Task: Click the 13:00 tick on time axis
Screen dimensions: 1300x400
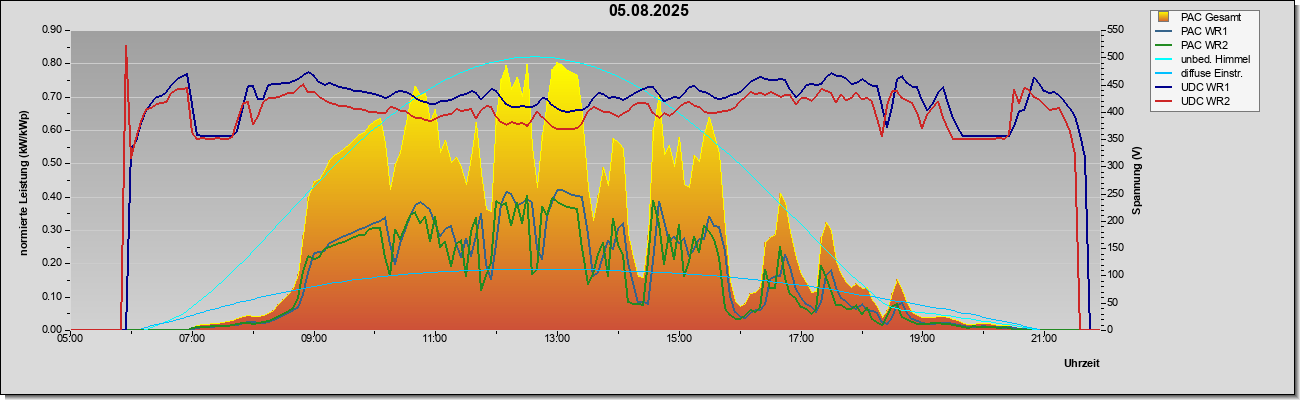Action: [557, 338]
